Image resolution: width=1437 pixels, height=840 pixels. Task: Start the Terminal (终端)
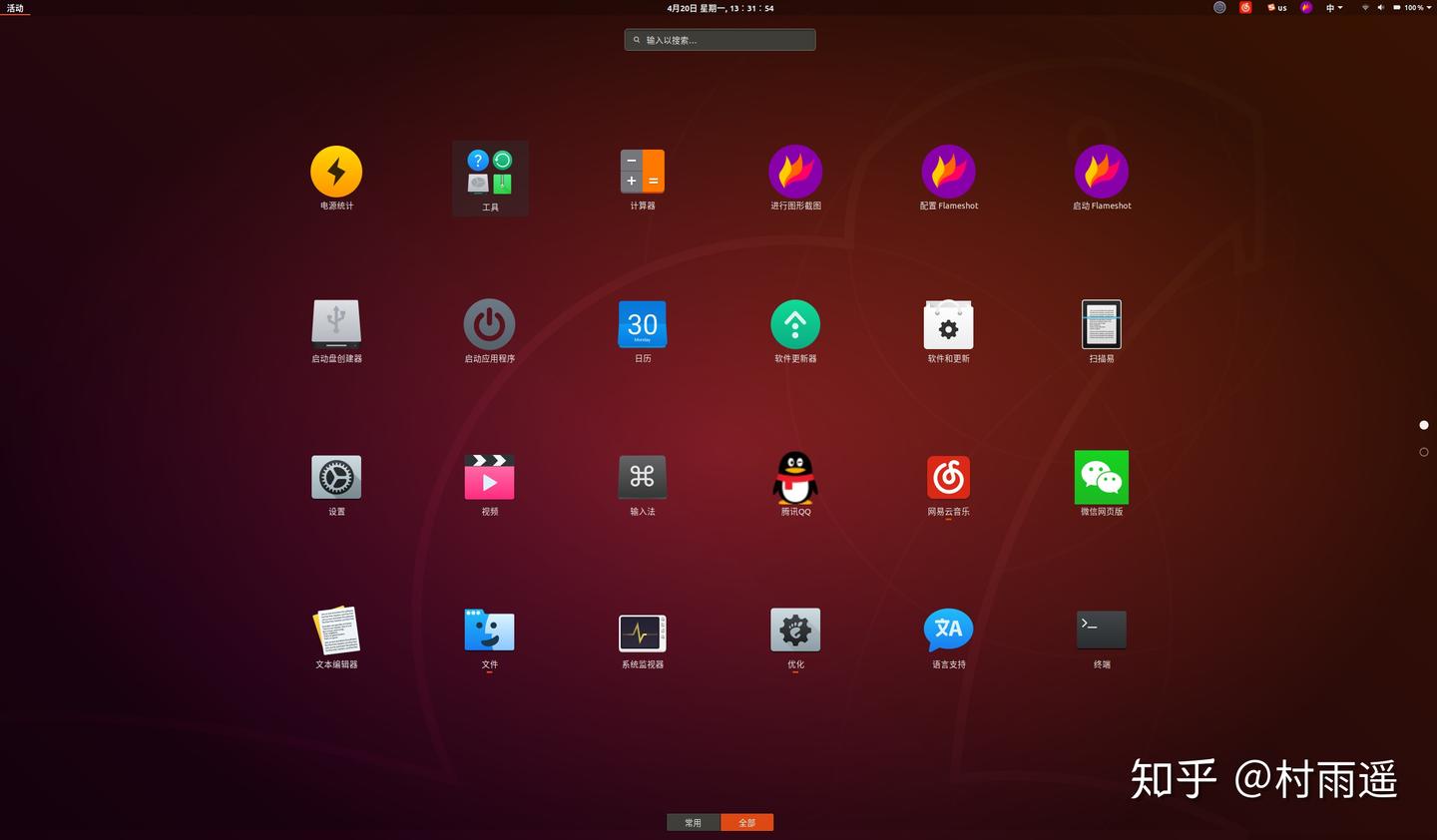pyautogui.click(x=1102, y=630)
